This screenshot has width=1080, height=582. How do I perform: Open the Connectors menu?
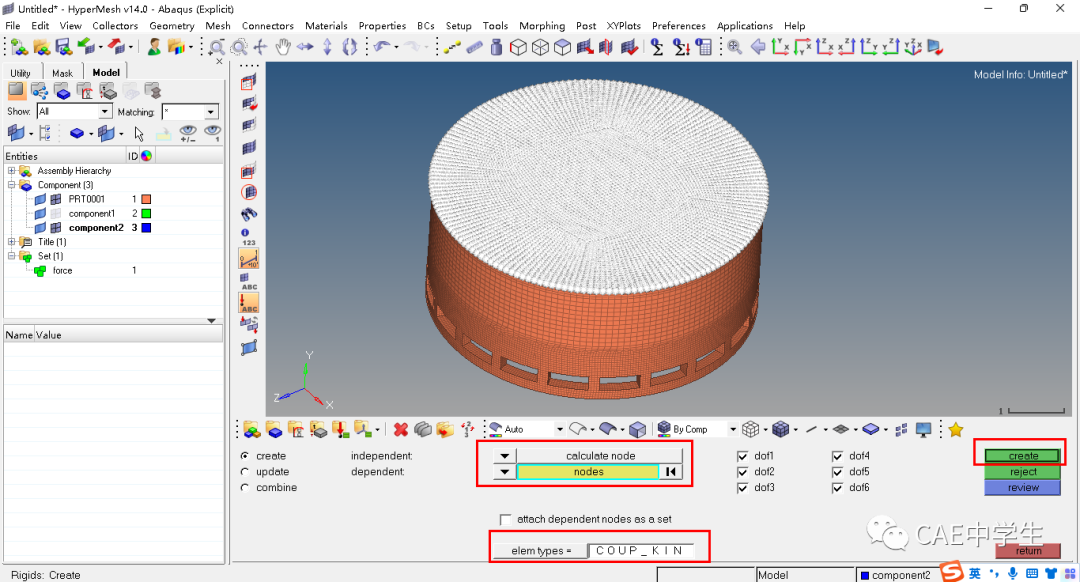(x=267, y=26)
